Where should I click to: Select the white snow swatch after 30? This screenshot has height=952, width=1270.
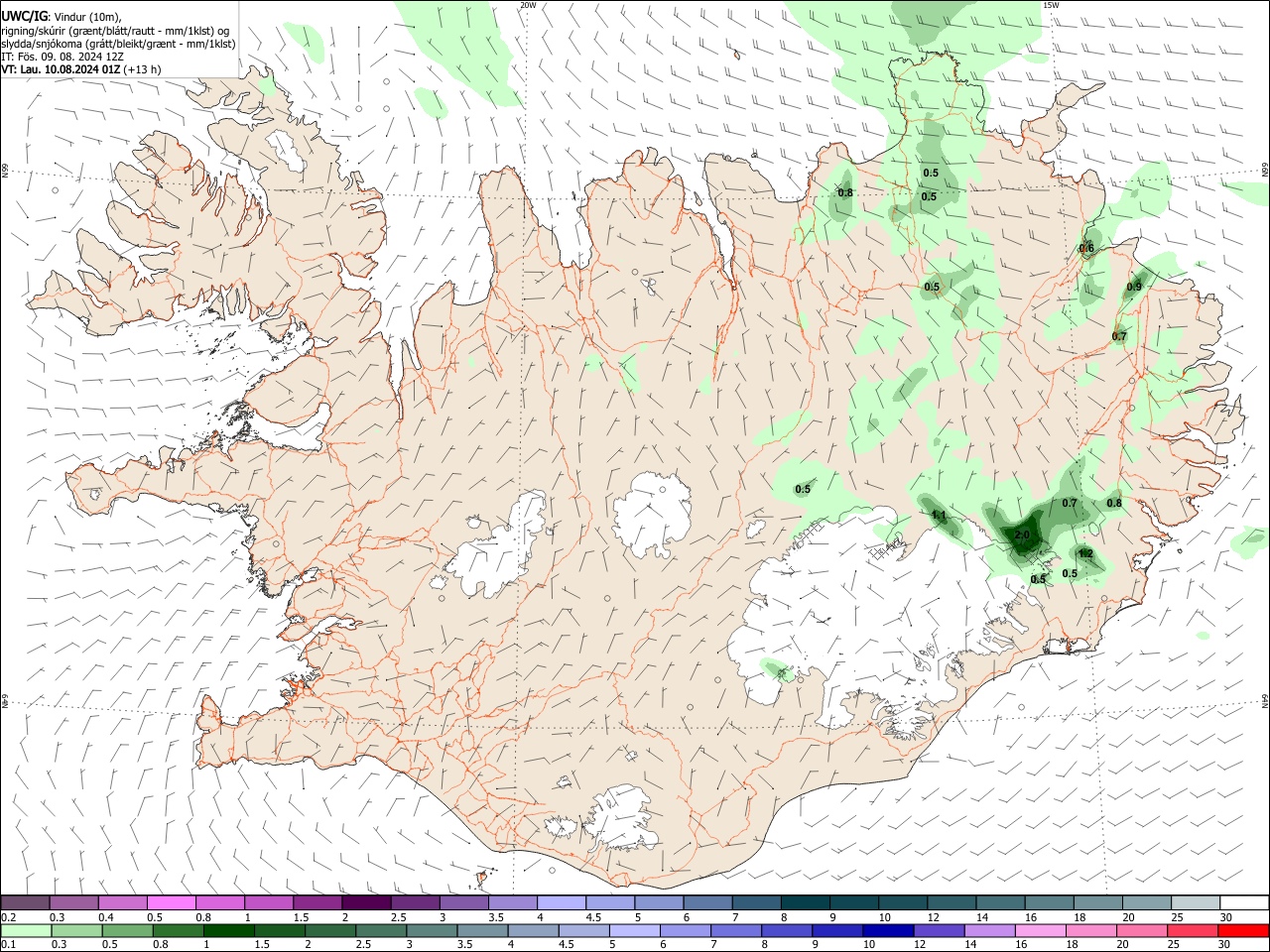(1245, 903)
